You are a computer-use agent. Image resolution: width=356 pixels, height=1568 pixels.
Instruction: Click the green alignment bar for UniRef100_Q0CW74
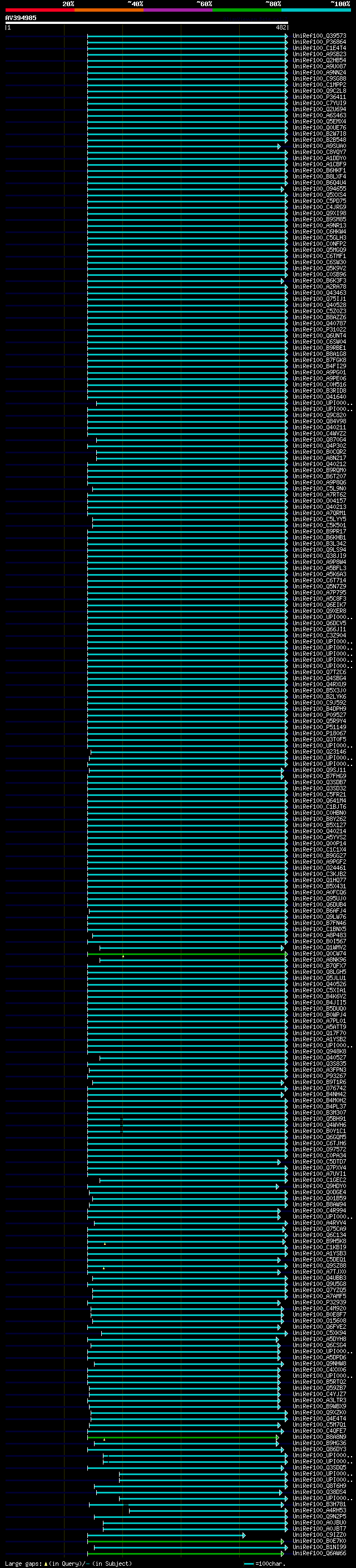click(x=187, y=953)
